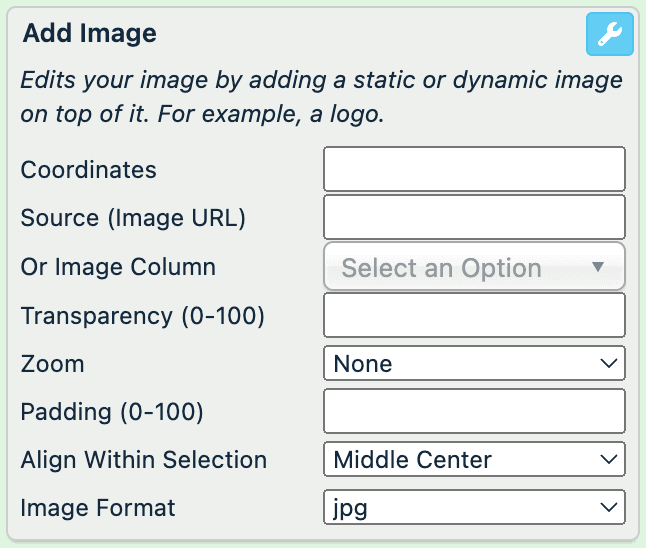This screenshot has width=646, height=548.
Task: Expand the Image Format jpg dropdown
Action: coord(474,508)
